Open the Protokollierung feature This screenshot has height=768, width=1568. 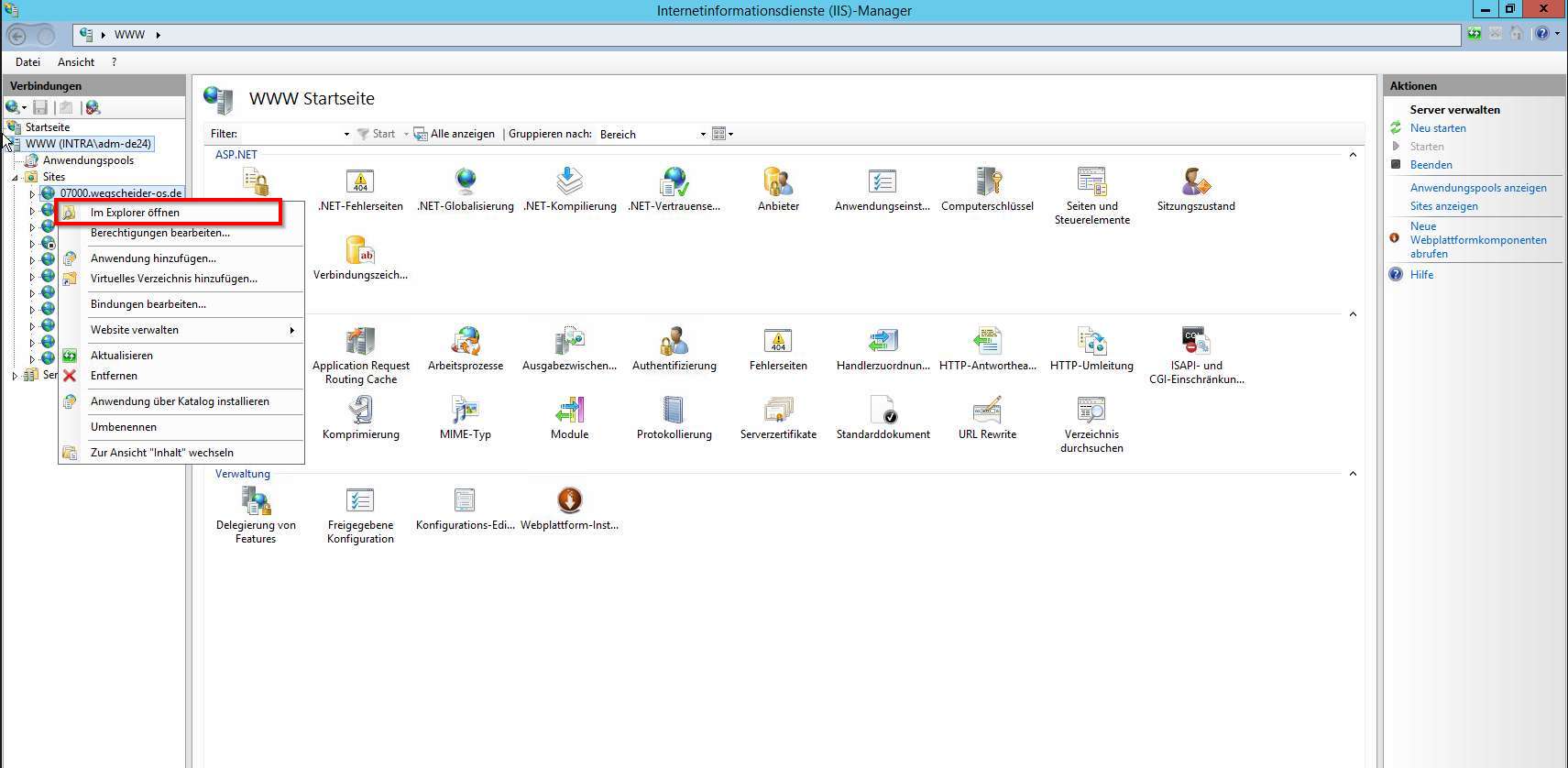click(674, 418)
